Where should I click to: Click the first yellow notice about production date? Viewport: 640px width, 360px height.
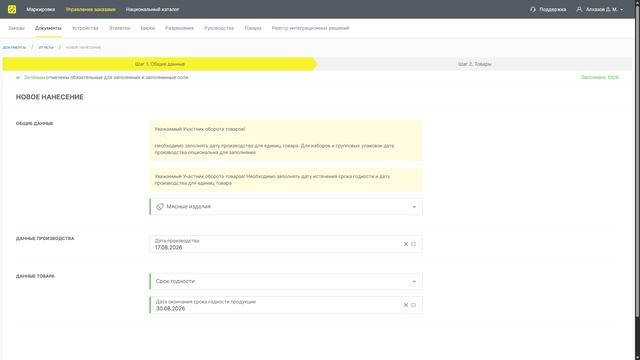click(286, 140)
